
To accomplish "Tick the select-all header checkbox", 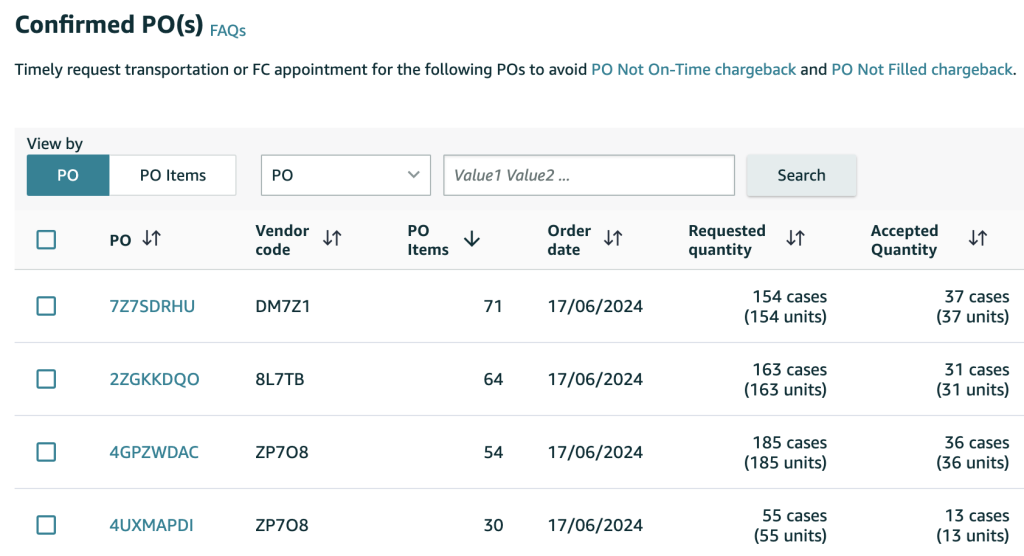I will 46,240.
